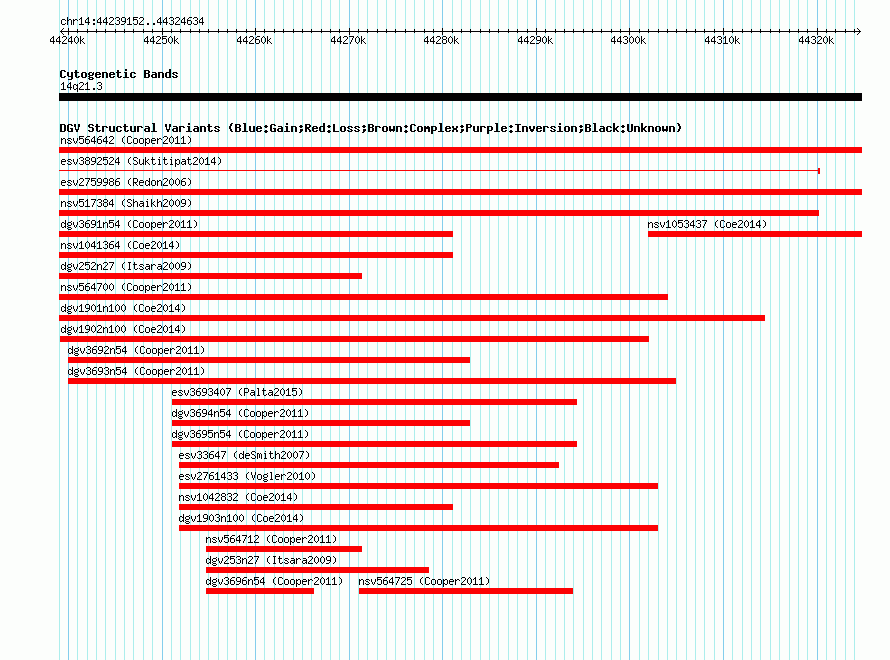The width and height of the screenshot is (890, 660).
Task: Open the esv3693407 (Palta2015) label
Action: click(237, 392)
